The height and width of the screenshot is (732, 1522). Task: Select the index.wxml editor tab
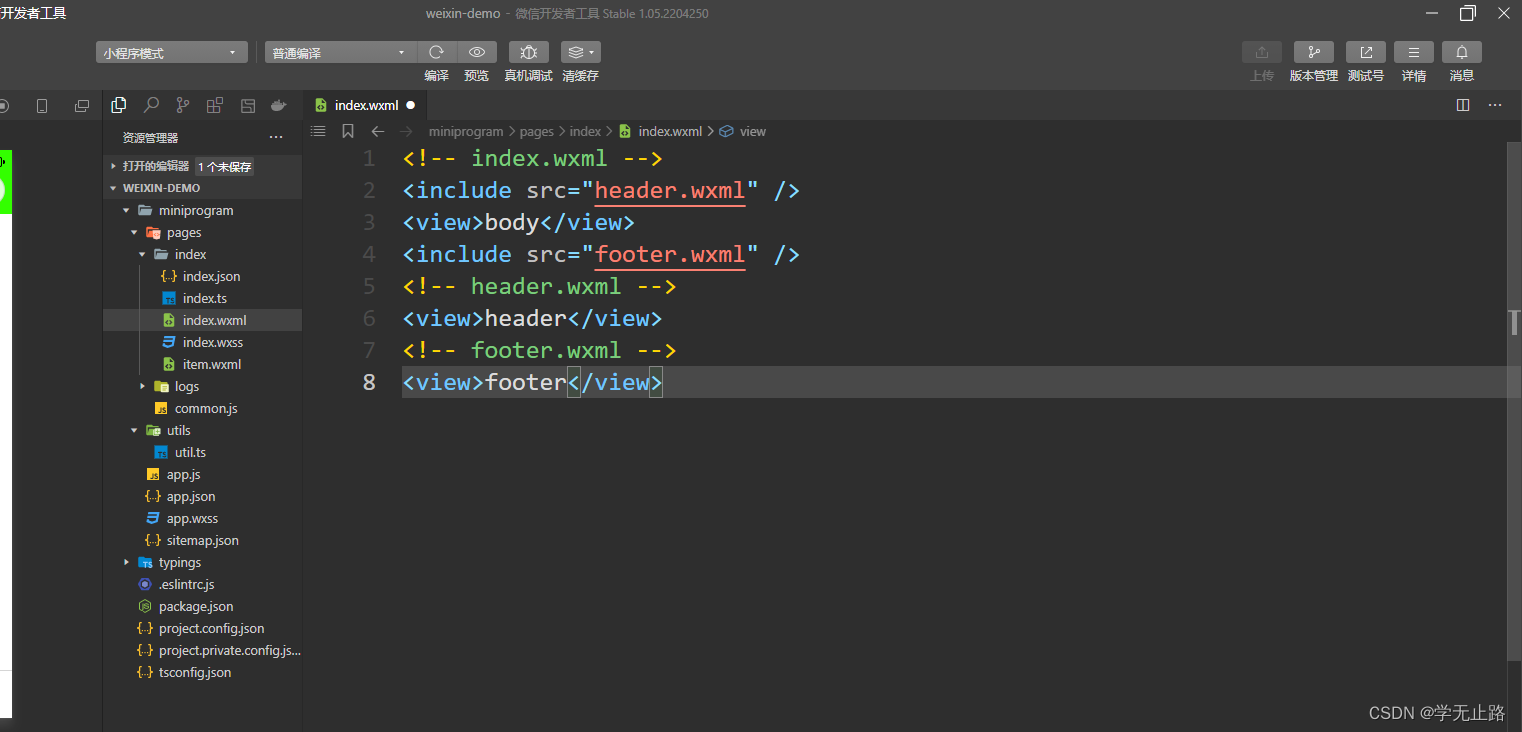[366, 105]
